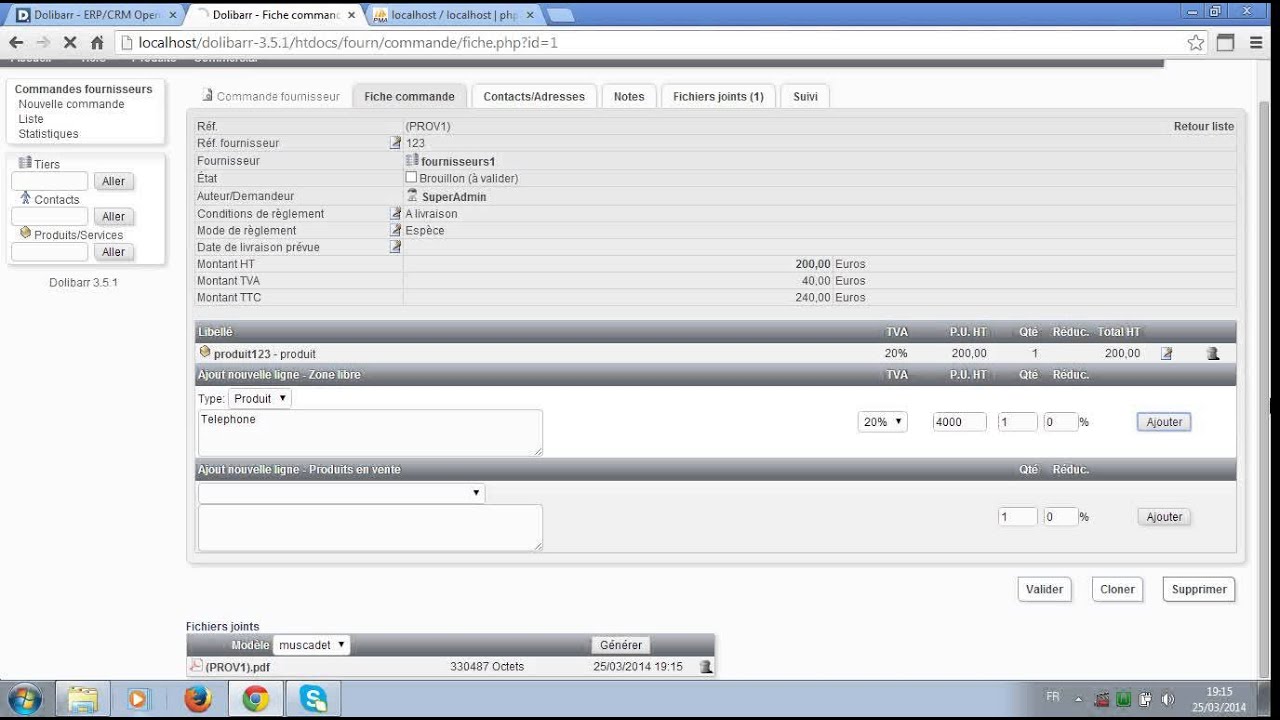The height and width of the screenshot is (720, 1280).
Task: Open Liste link in sidebar
Action: click(x=31, y=119)
